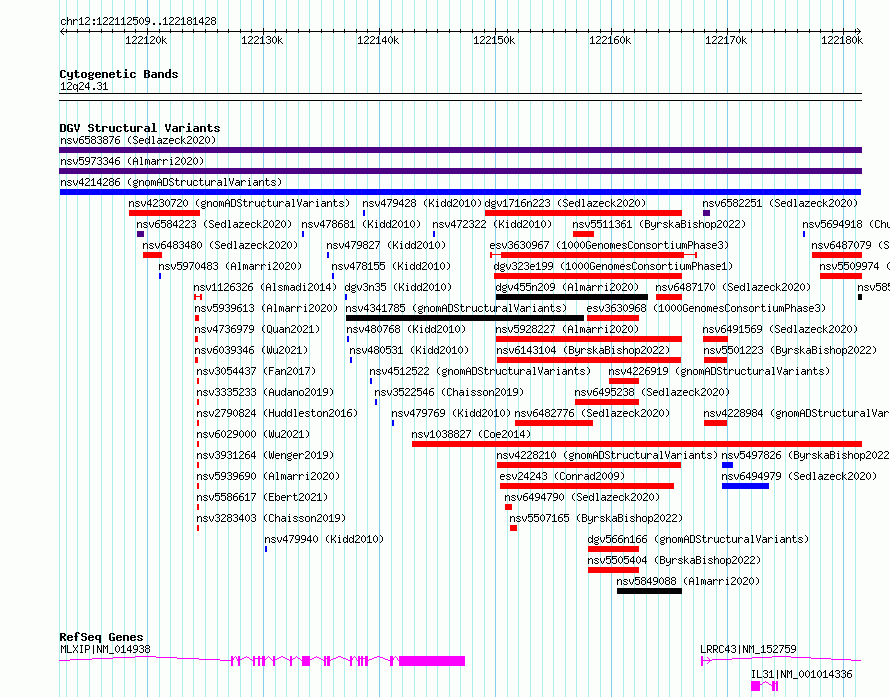Click nsv6494790 (Sedlazeck2020) label
The height and width of the screenshot is (697, 890).
pos(582,497)
